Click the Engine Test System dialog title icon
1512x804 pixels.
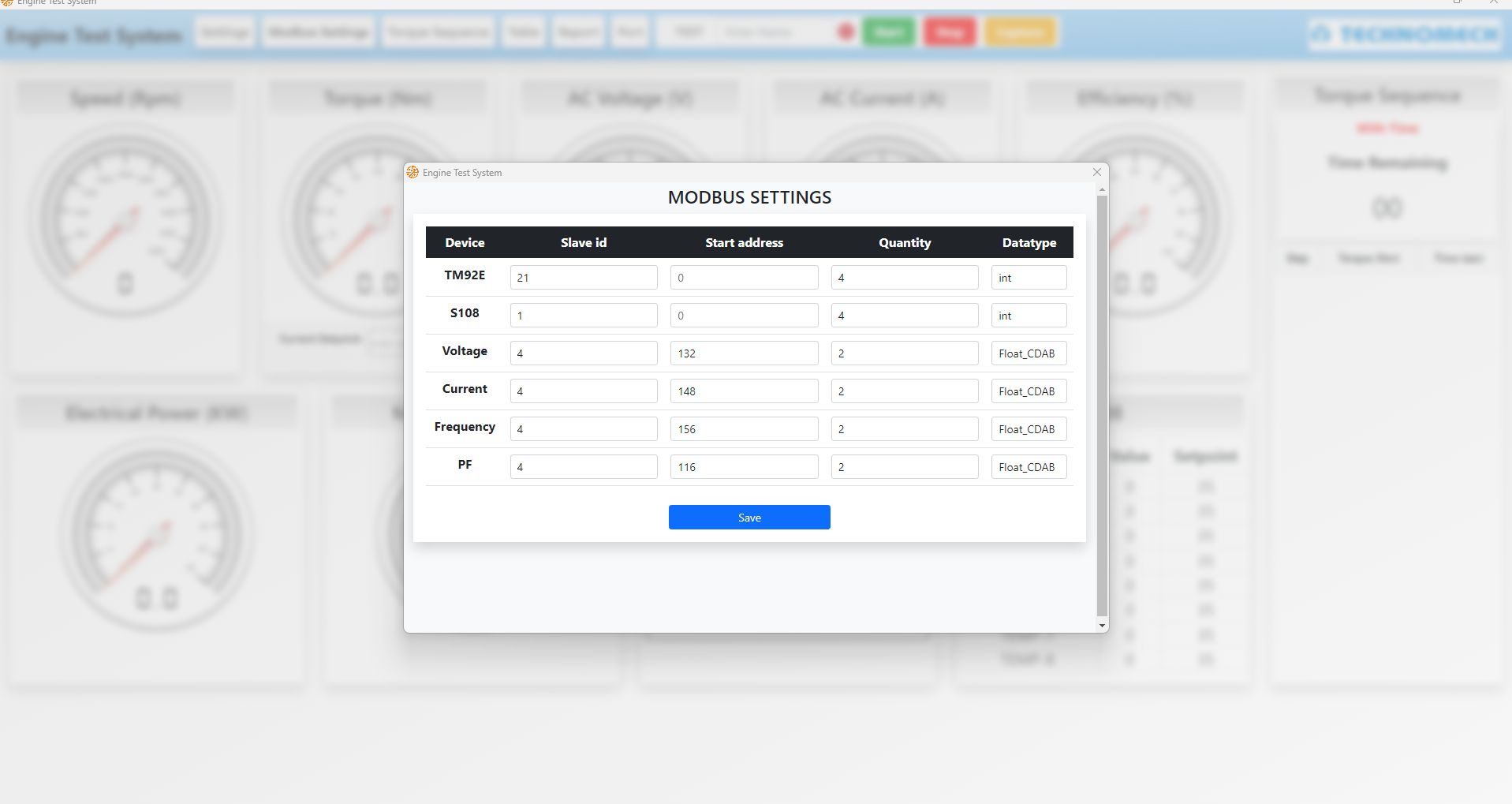(413, 172)
